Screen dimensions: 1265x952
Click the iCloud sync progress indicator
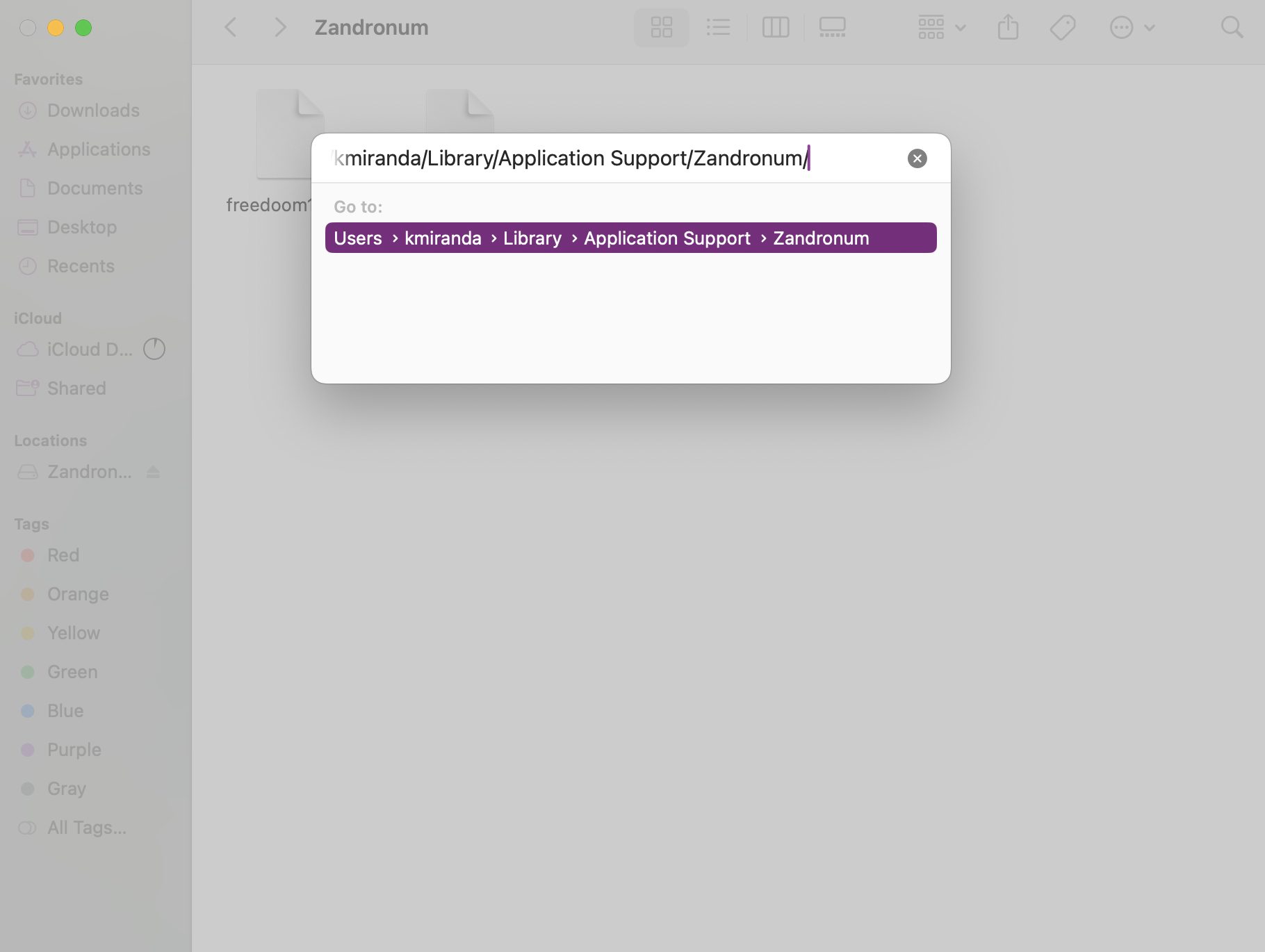coord(154,349)
